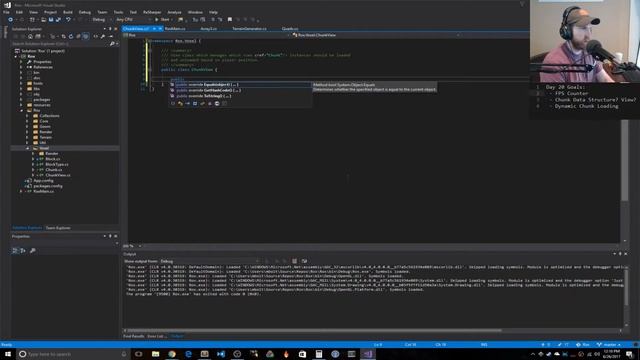Image resolution: width=640 pixels, height=360 pixels.
Task: Click the Save toolbar icon
Action: (51, 20)
